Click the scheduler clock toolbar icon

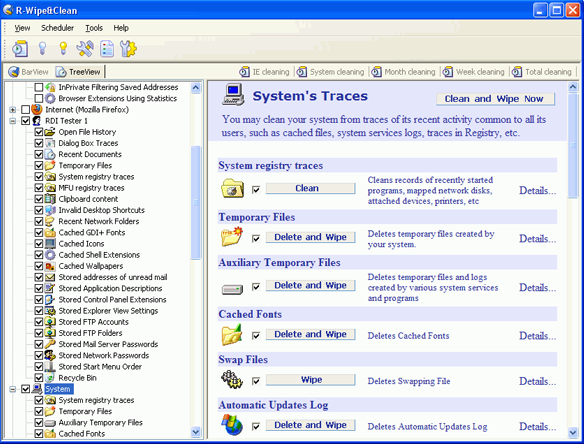pos(20,49)
